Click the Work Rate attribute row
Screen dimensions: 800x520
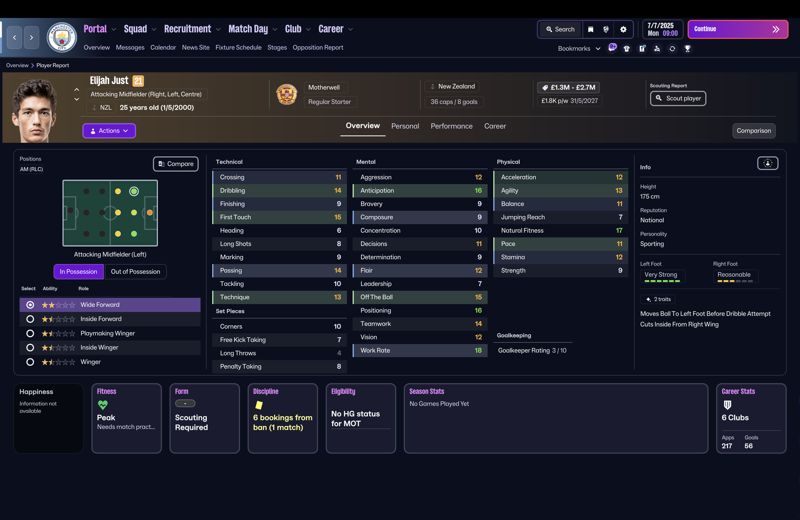[x=420, y=351]
